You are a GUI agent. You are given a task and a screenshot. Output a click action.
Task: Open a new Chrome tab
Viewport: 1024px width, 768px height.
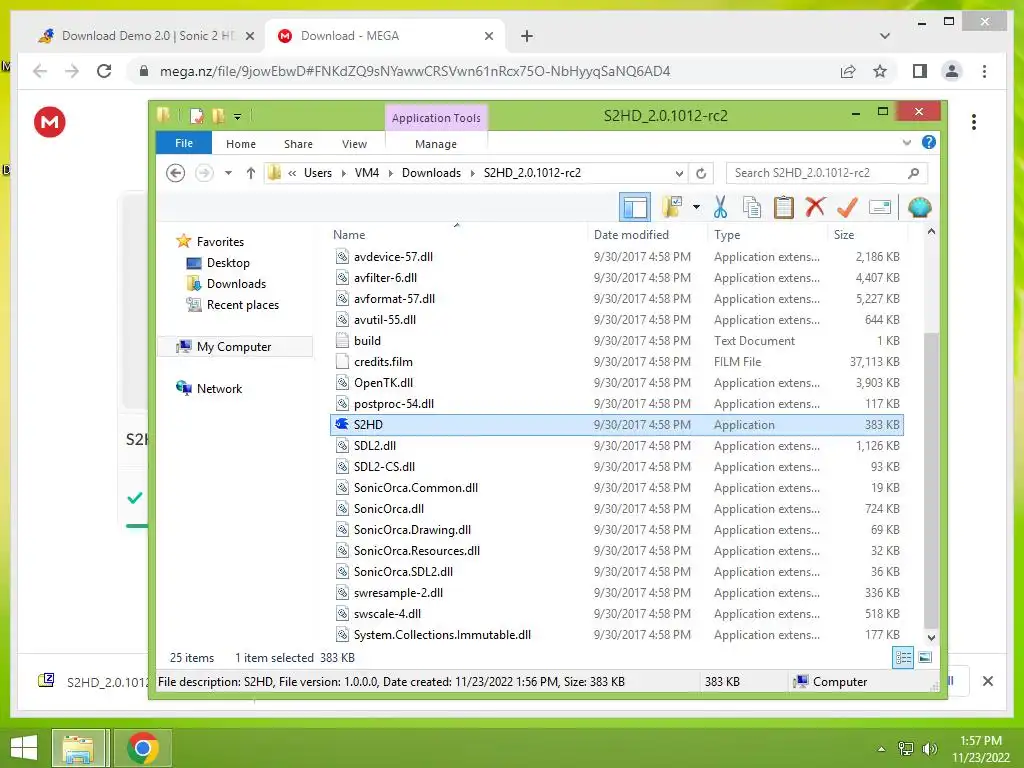coord(526,36)
